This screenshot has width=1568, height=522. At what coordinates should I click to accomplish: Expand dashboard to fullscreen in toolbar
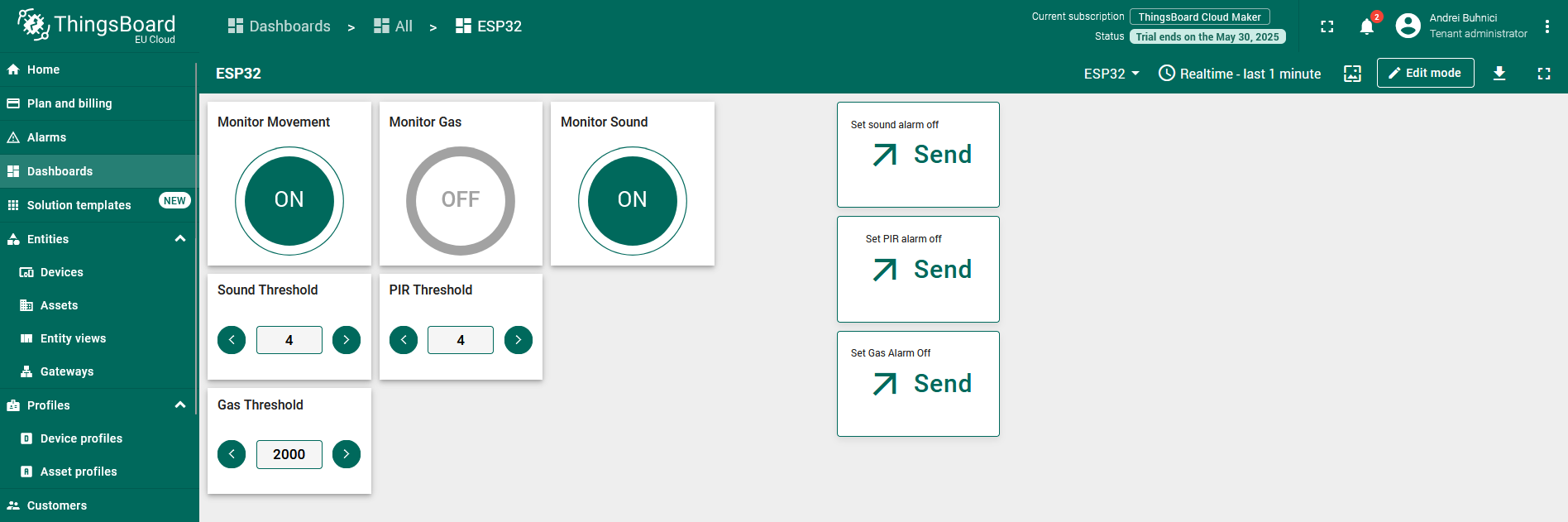(x=1544, y=74)
